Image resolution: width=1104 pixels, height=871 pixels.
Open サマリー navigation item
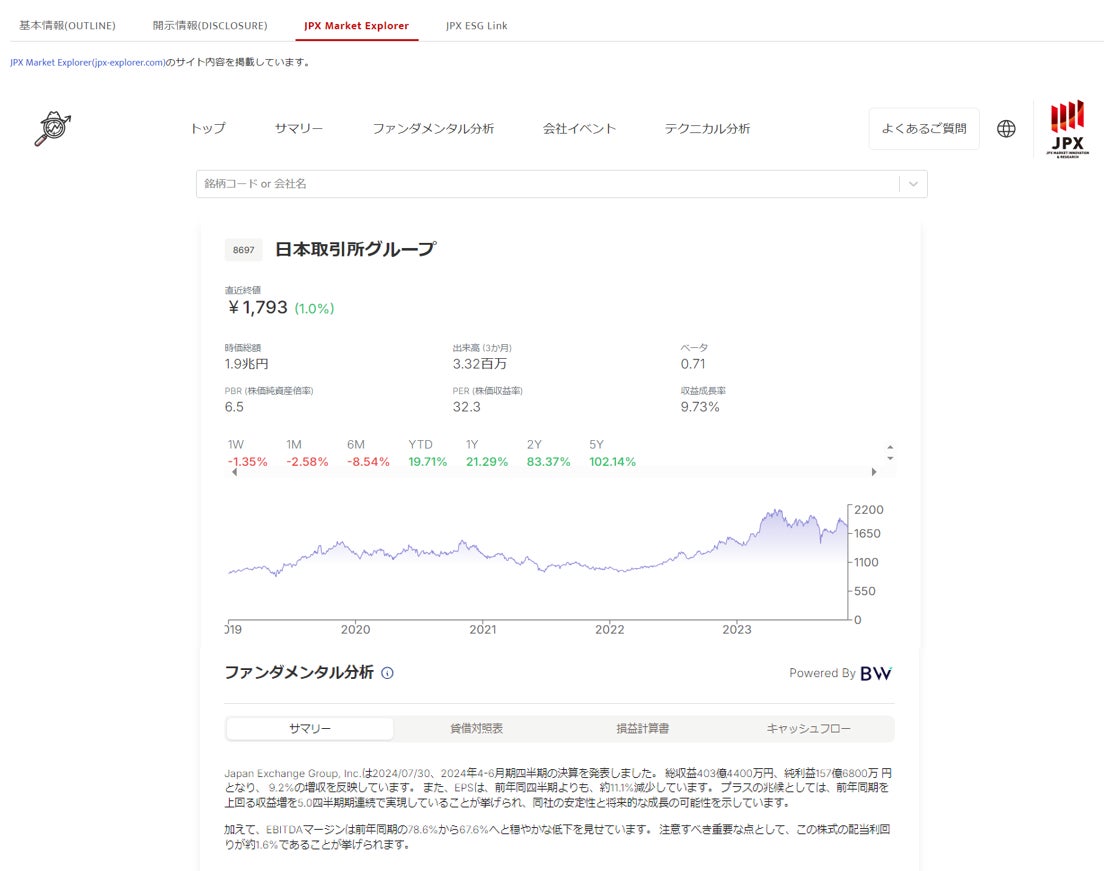pyautogui.click(x=299, y=129)
